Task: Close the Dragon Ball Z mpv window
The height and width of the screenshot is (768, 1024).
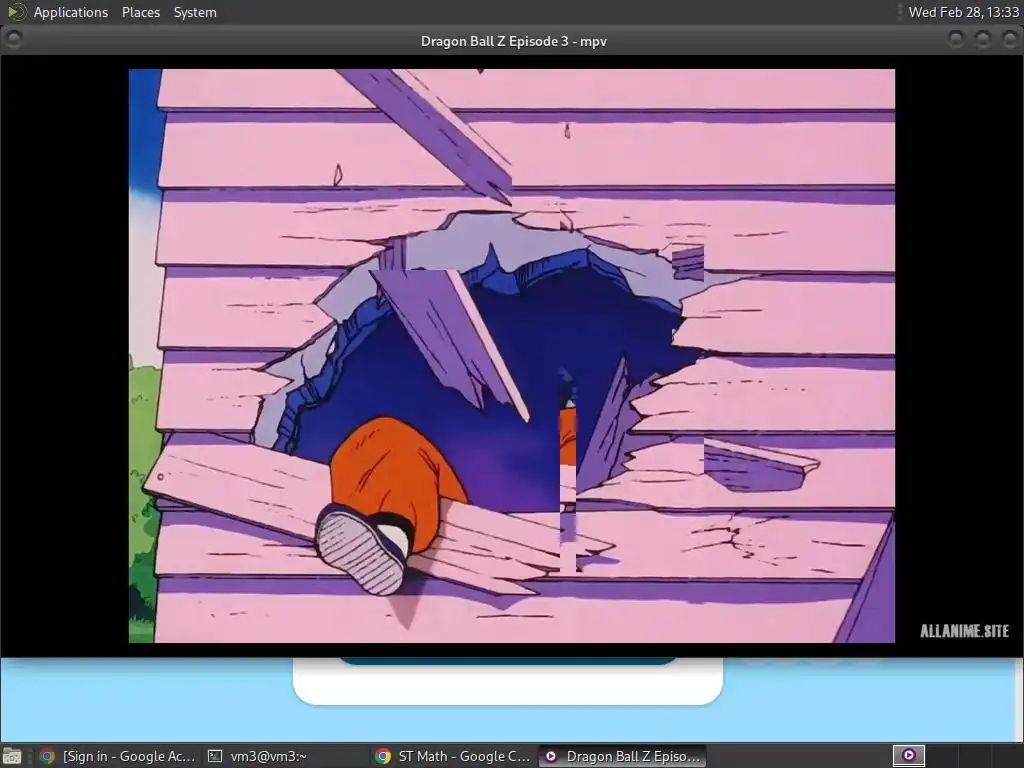Action: [x=1009, y=39]
